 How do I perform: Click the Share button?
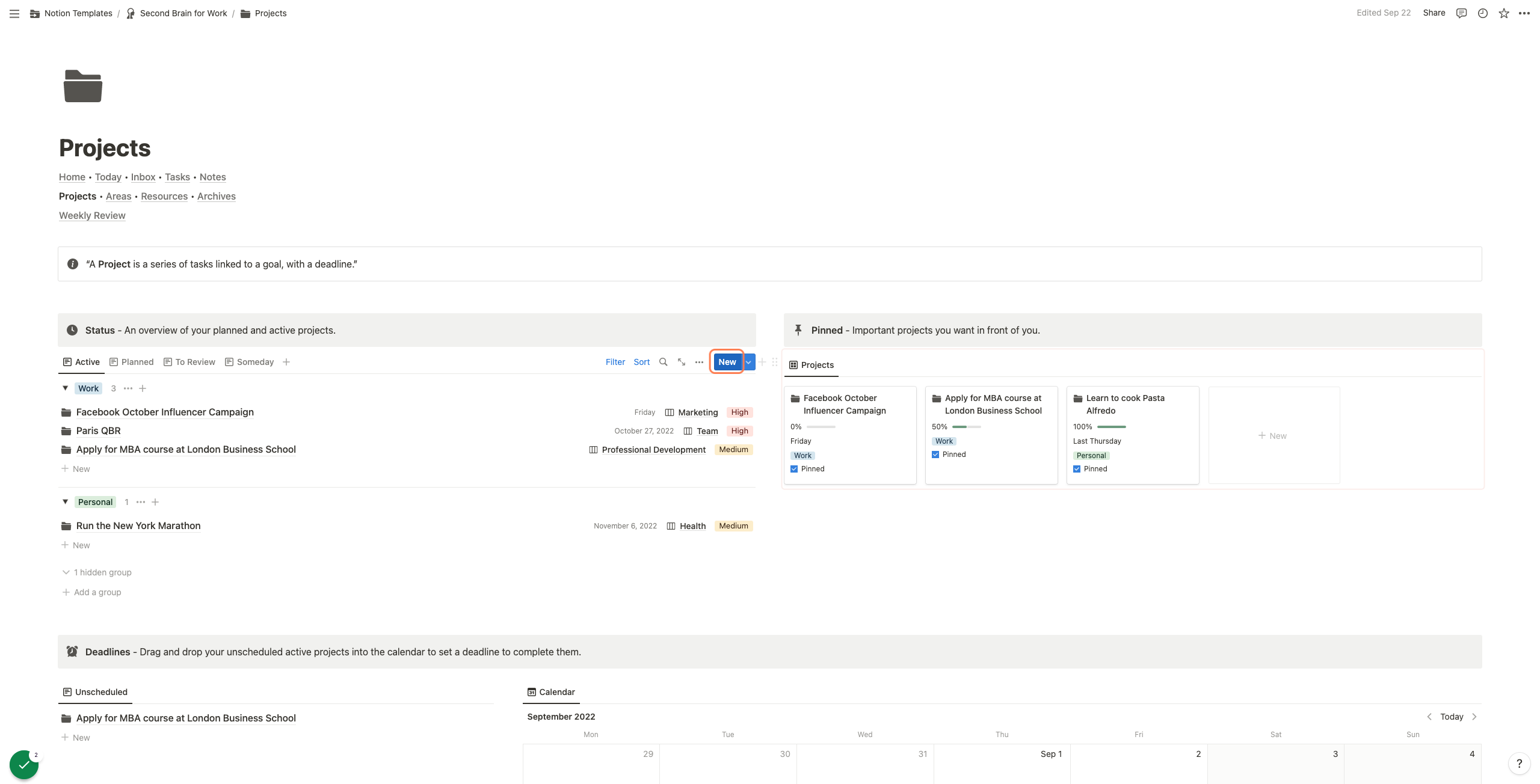[x=1434, y=13]
